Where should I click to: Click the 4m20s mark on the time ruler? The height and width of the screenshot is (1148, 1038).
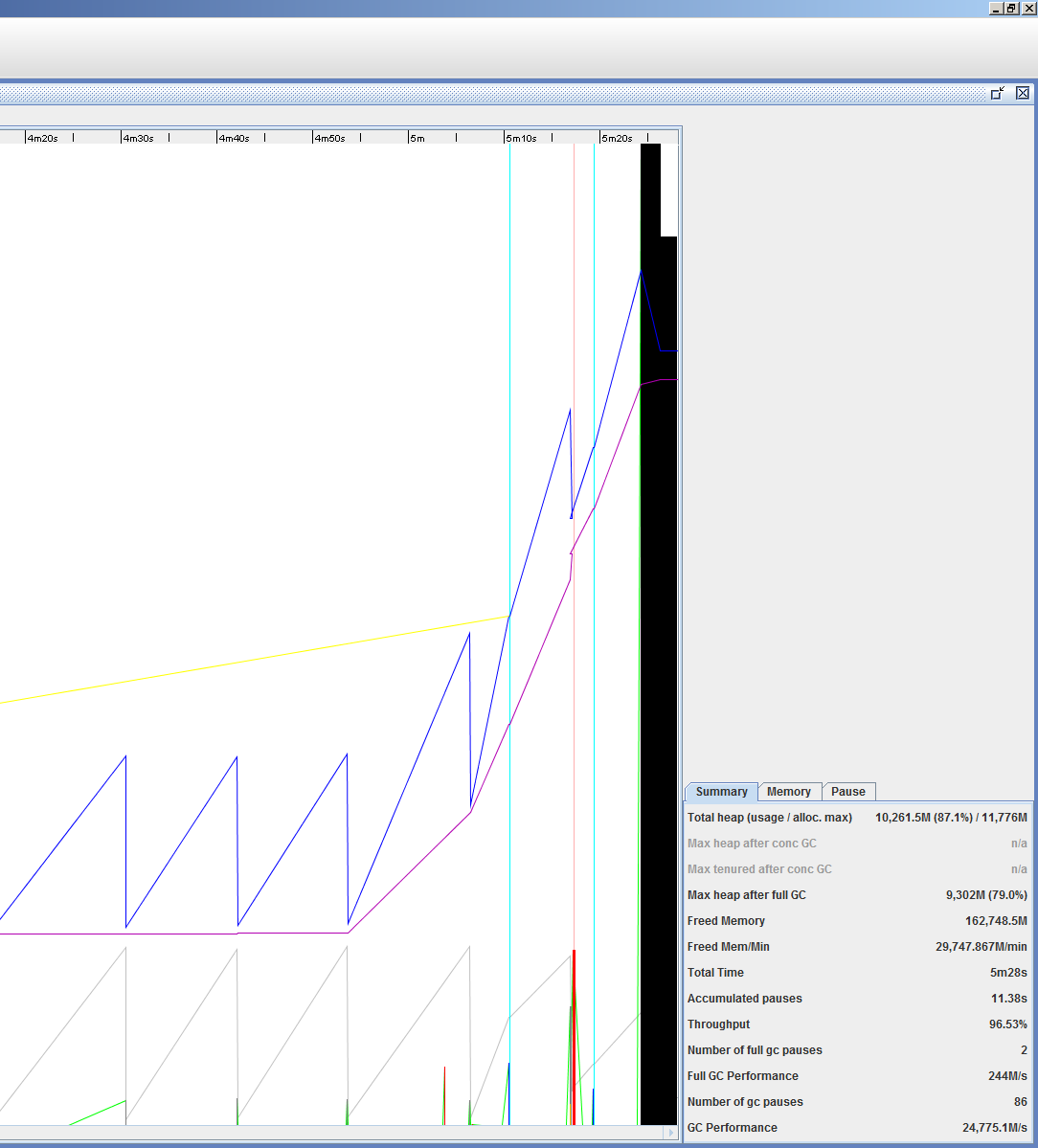point(42,138)
